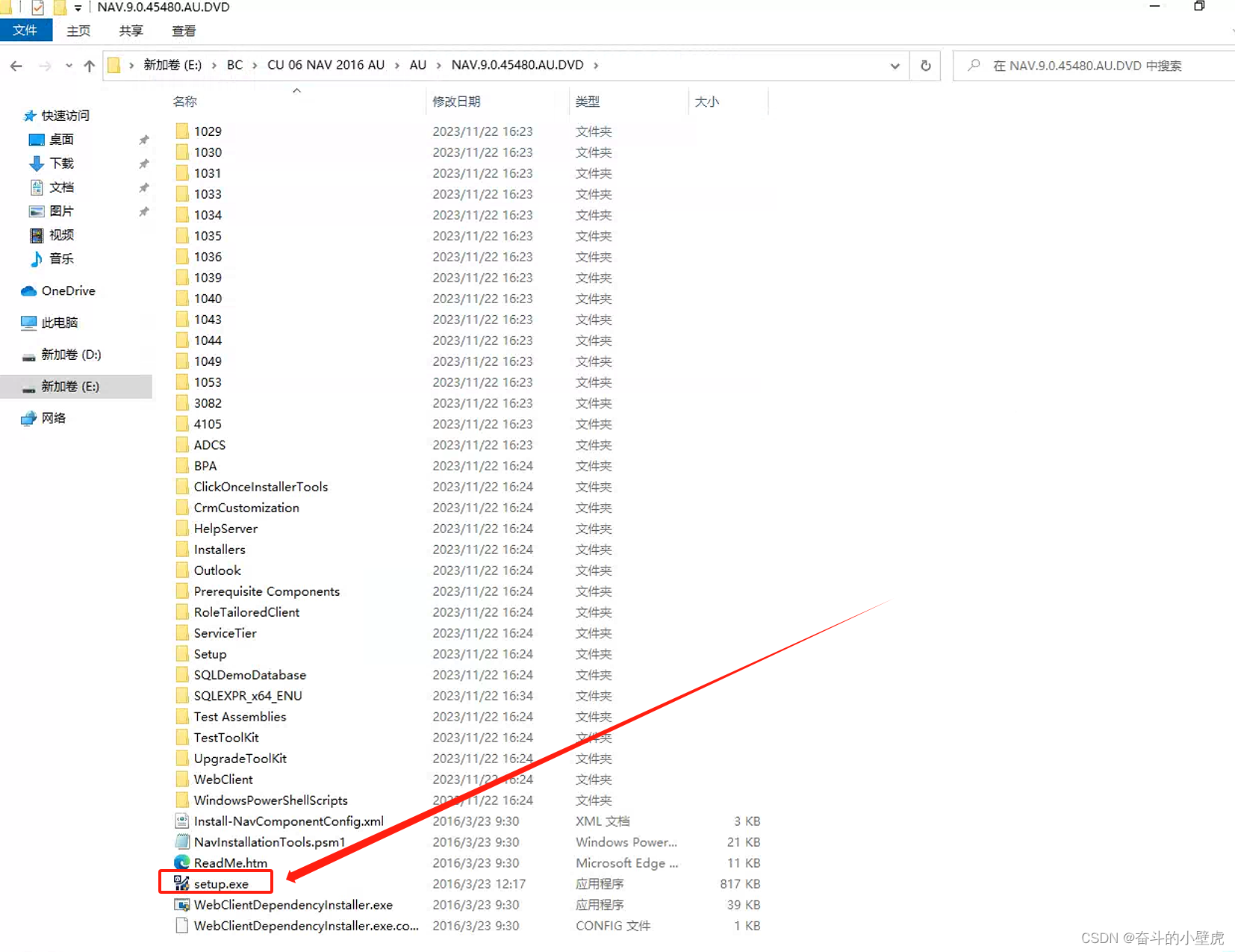Select AU in the address breadcrumb

click(x=418, y=65)
